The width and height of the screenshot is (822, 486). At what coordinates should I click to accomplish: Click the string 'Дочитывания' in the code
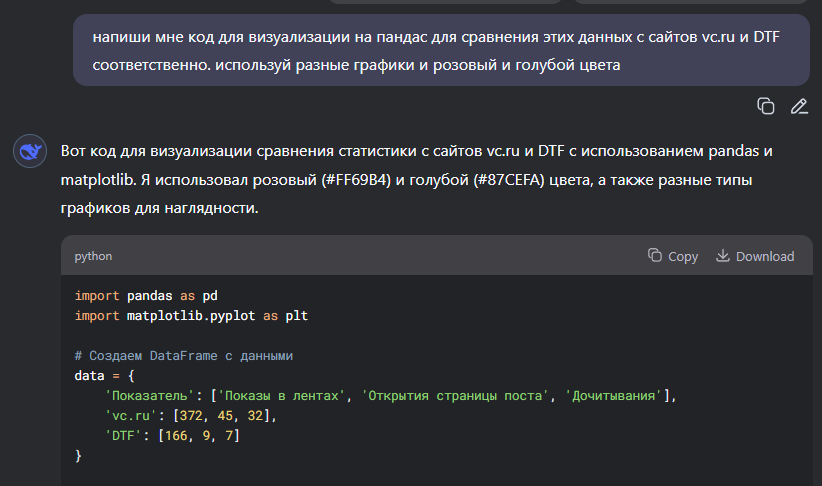tap(613, 395)
